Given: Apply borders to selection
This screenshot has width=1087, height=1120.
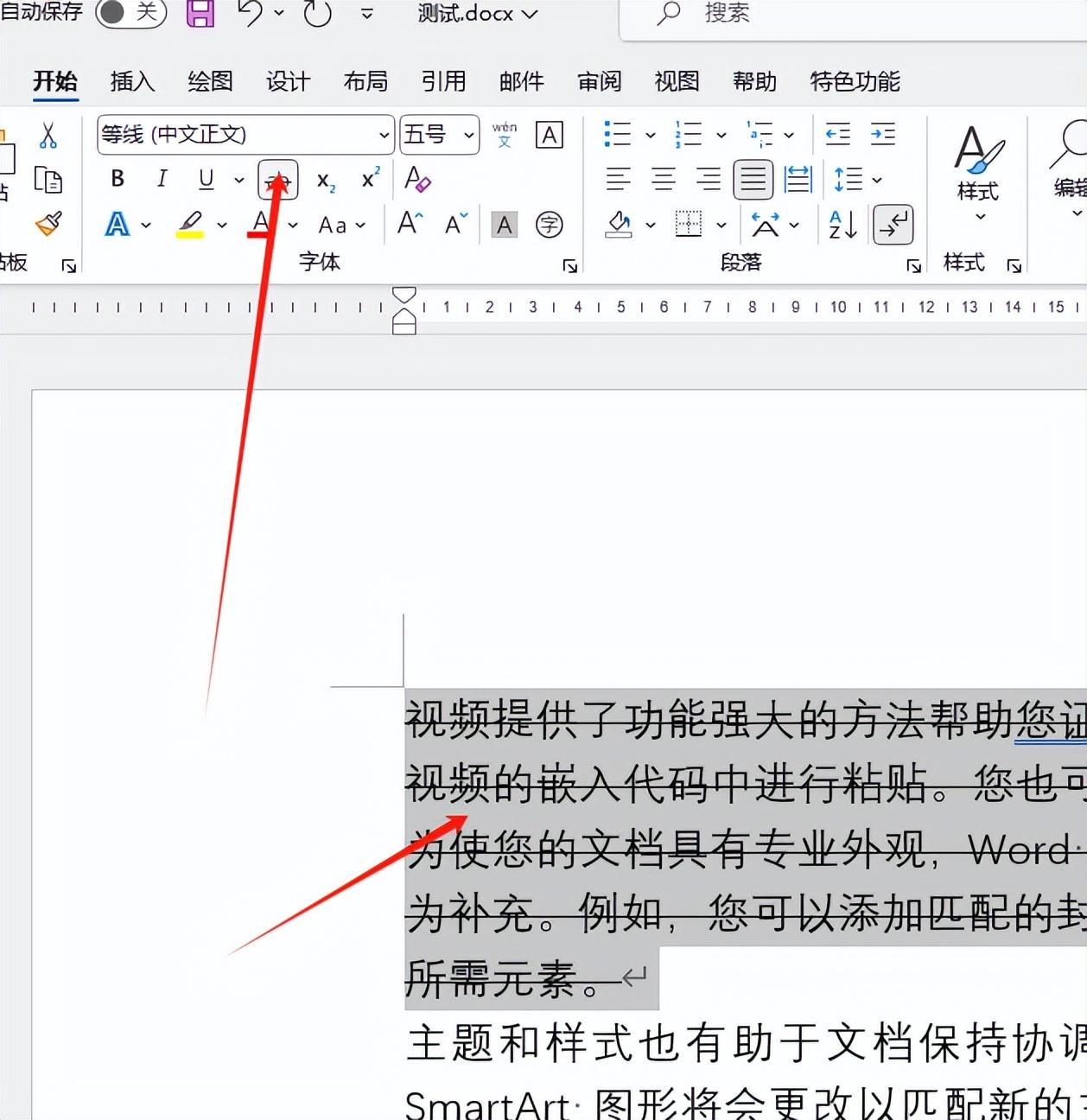Looking at the screenshot, I should pos(689,225).
